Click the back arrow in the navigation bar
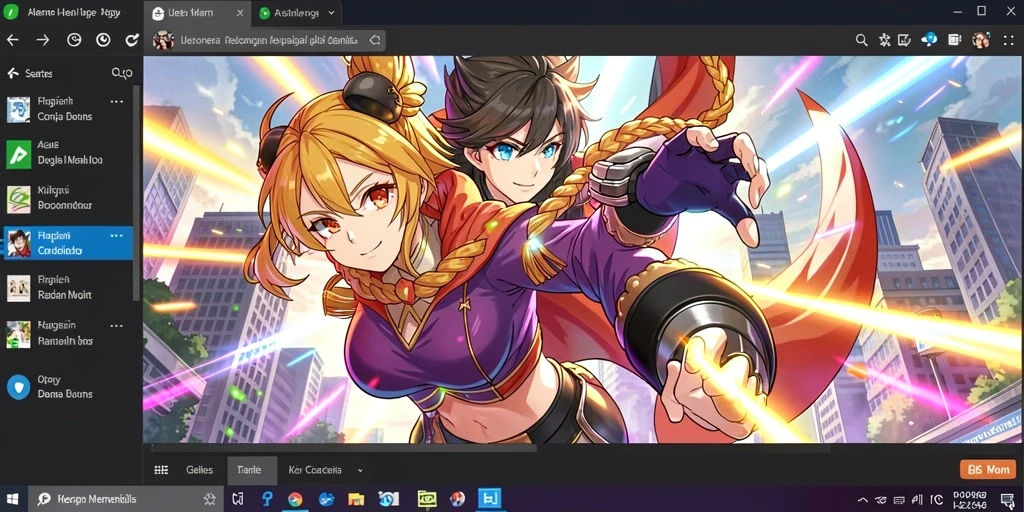This screenshot has width=1024, height=512. pyautogui.click(x=12, y=40)
